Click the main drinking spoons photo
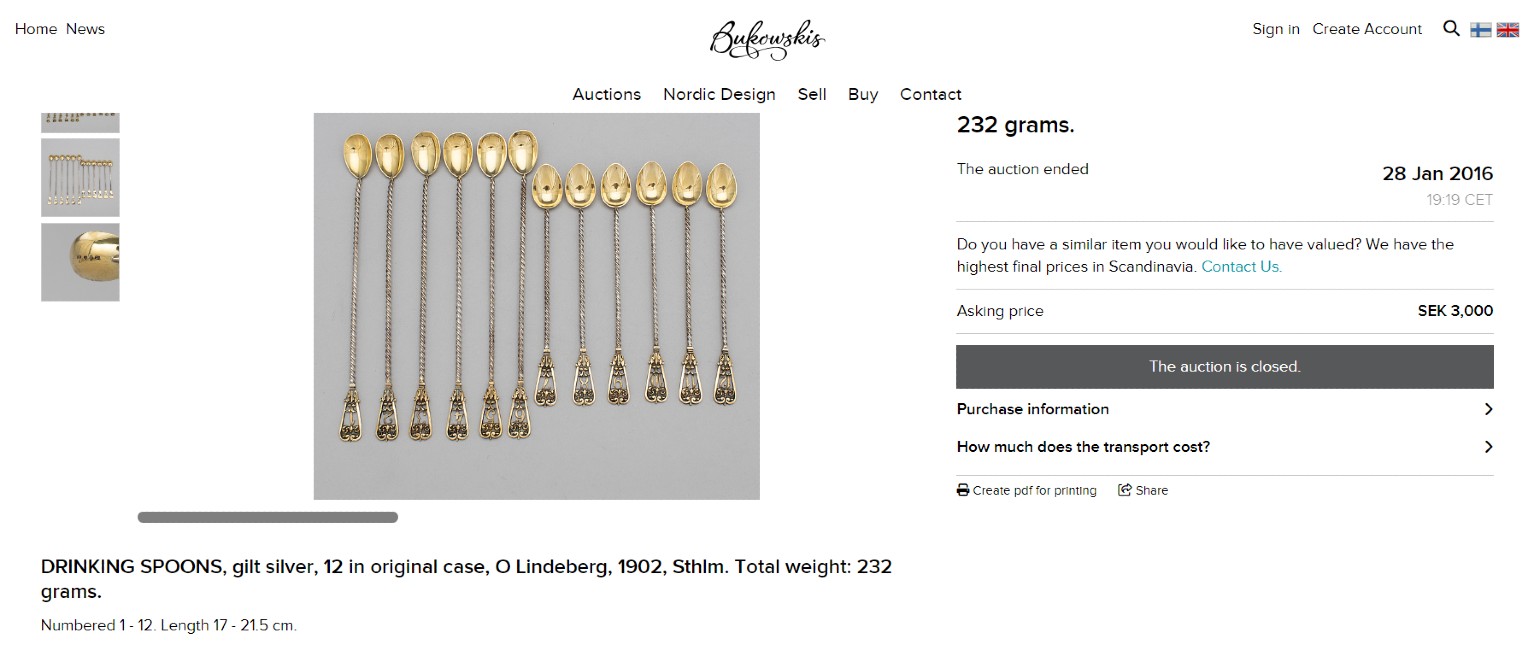 [537, 305]
